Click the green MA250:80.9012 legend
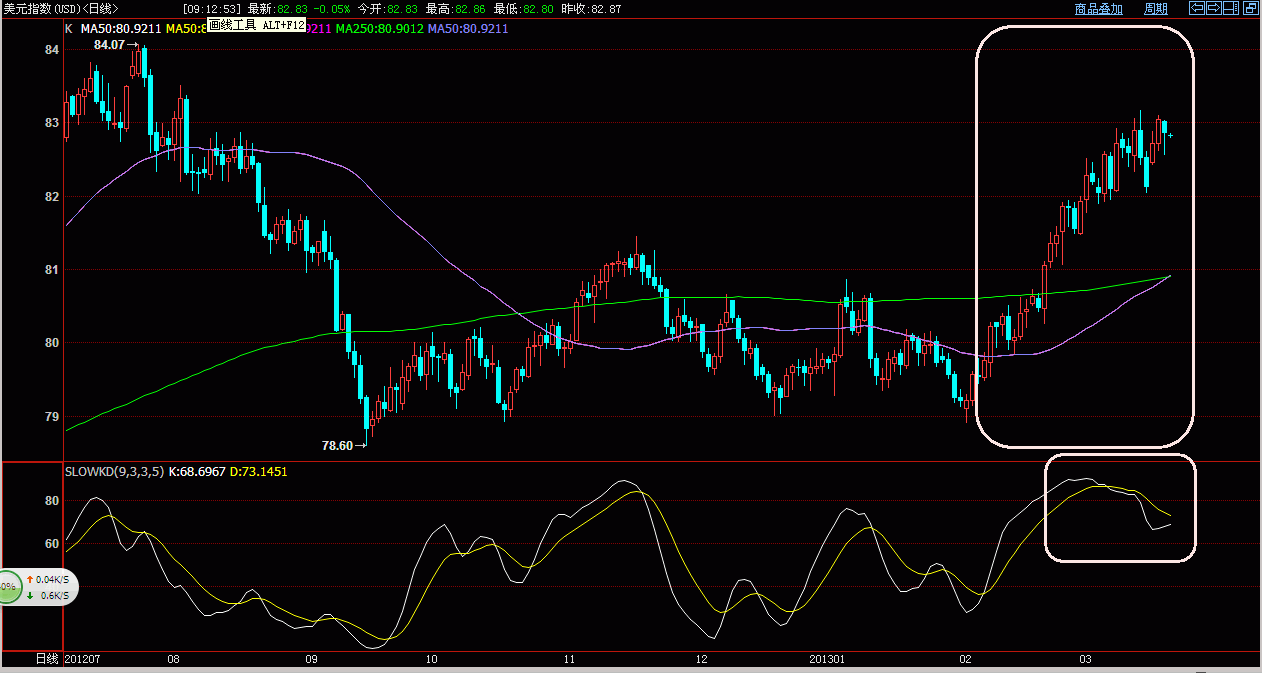This screenshot has width=1262, height=673. tap(378, 29)
